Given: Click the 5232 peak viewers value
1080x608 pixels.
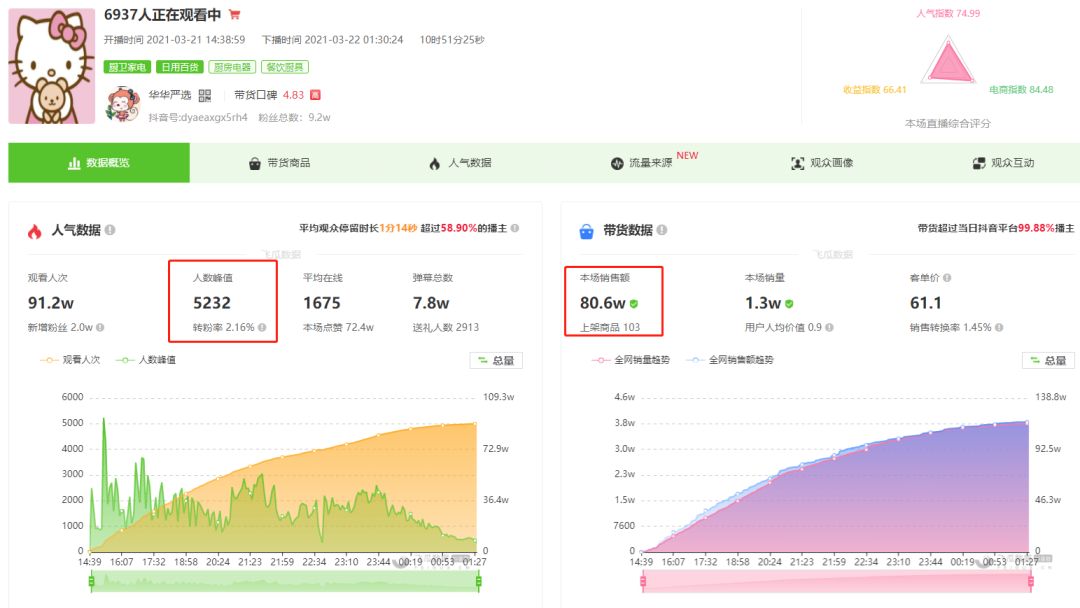Looking at the screenshot, I should 211,303.
